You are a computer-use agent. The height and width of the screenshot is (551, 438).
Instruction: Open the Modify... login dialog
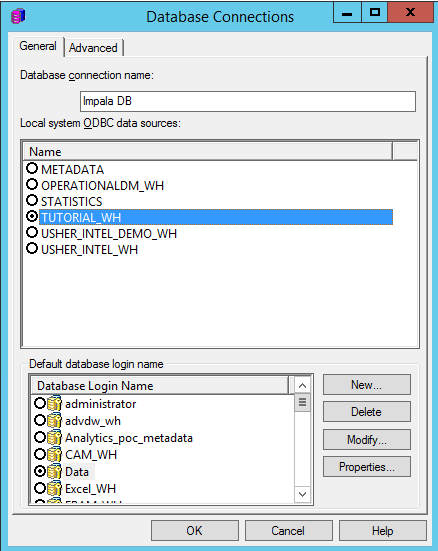pos(367,440)
